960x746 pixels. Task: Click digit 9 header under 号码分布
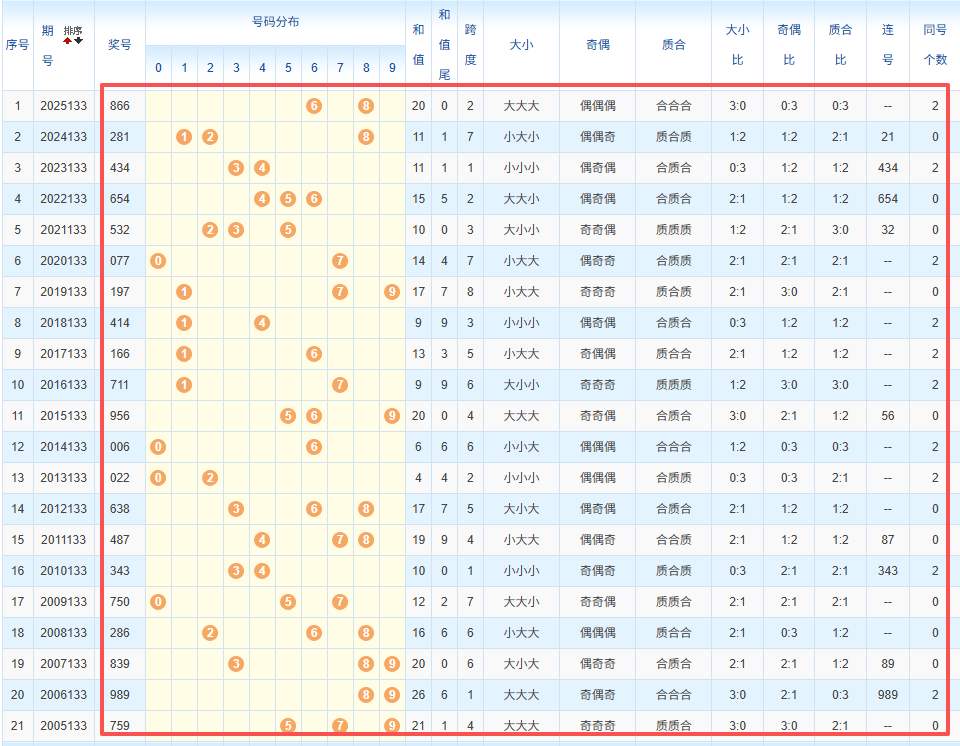click(x=392, y=67)
